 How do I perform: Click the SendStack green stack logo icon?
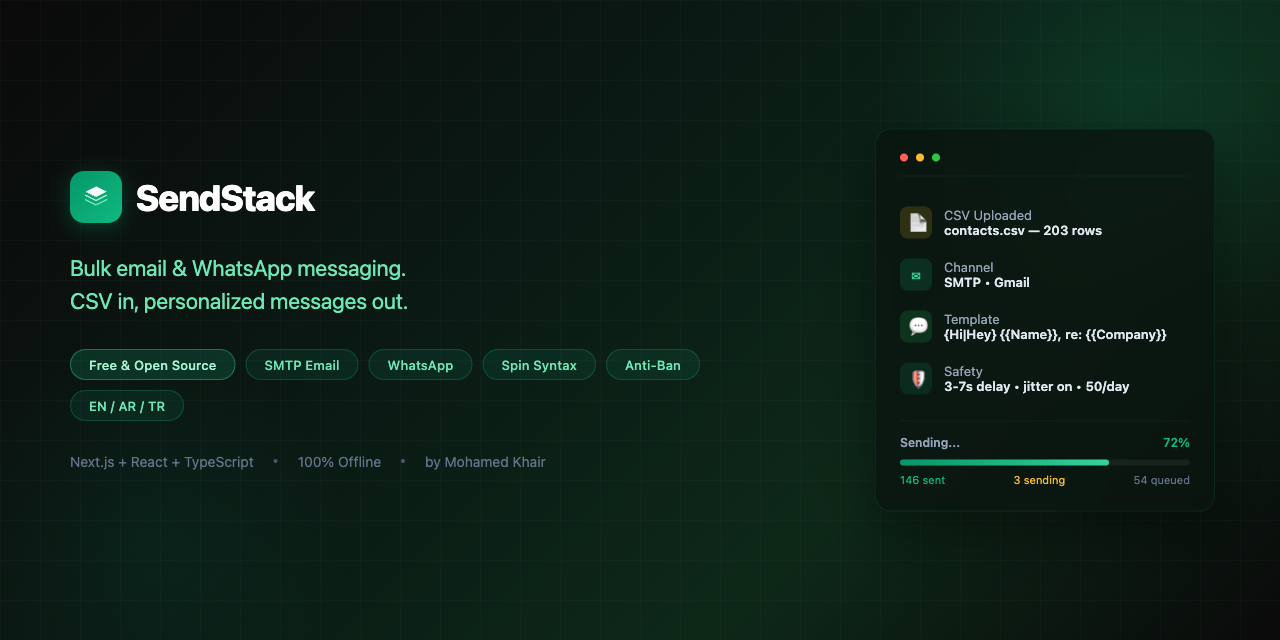pos(96,197)
